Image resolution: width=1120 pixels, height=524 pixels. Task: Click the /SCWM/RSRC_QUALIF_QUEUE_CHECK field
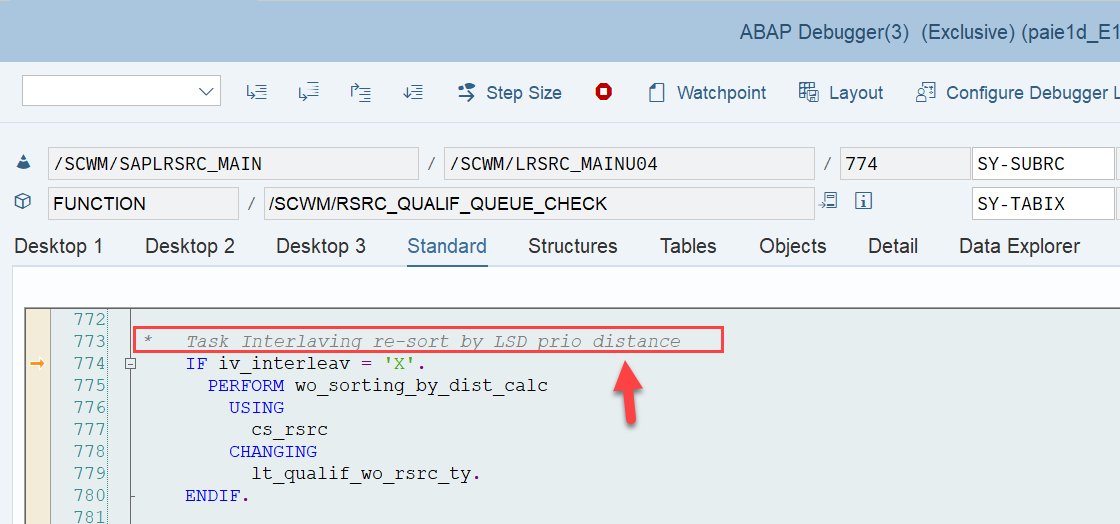pyautogui.click(x=539, y=203)
